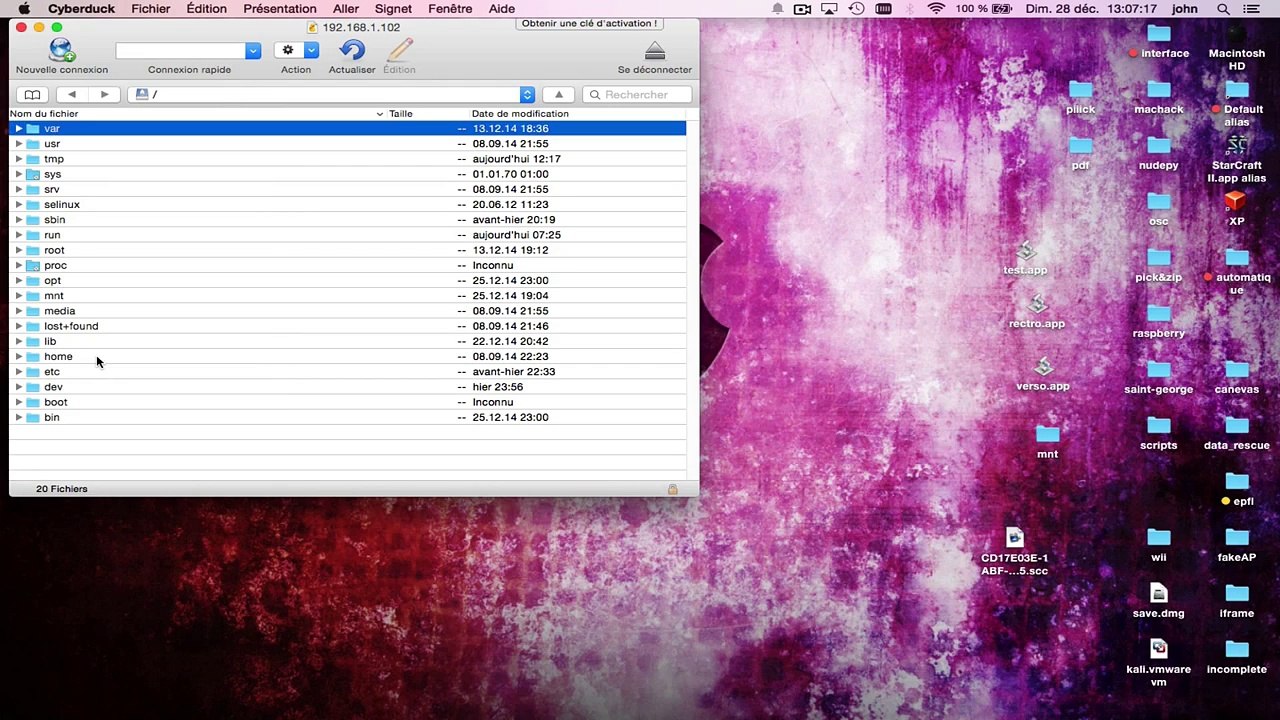Click the Édition pencil toolbar button
Screen dimensions: 1280x720
coord(399,50)
